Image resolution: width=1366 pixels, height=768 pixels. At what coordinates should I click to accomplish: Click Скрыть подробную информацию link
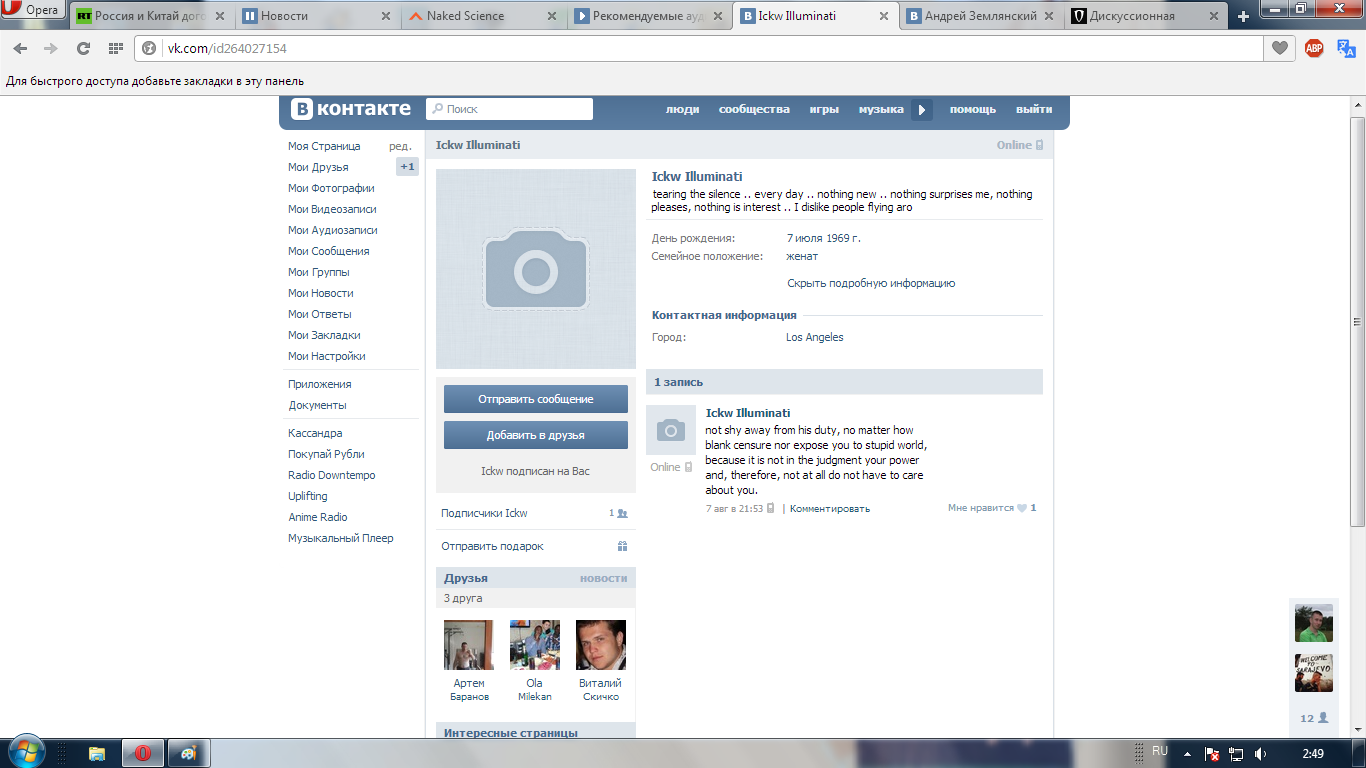click(x=871, y=283)
